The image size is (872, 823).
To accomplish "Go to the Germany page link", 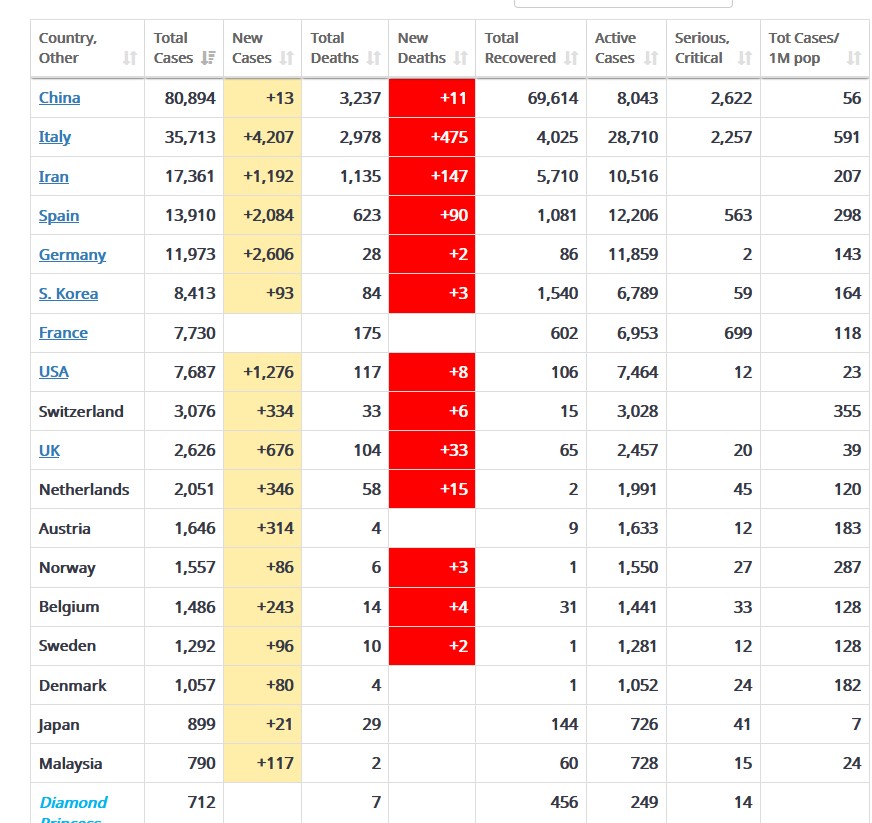I will [72, 255].
